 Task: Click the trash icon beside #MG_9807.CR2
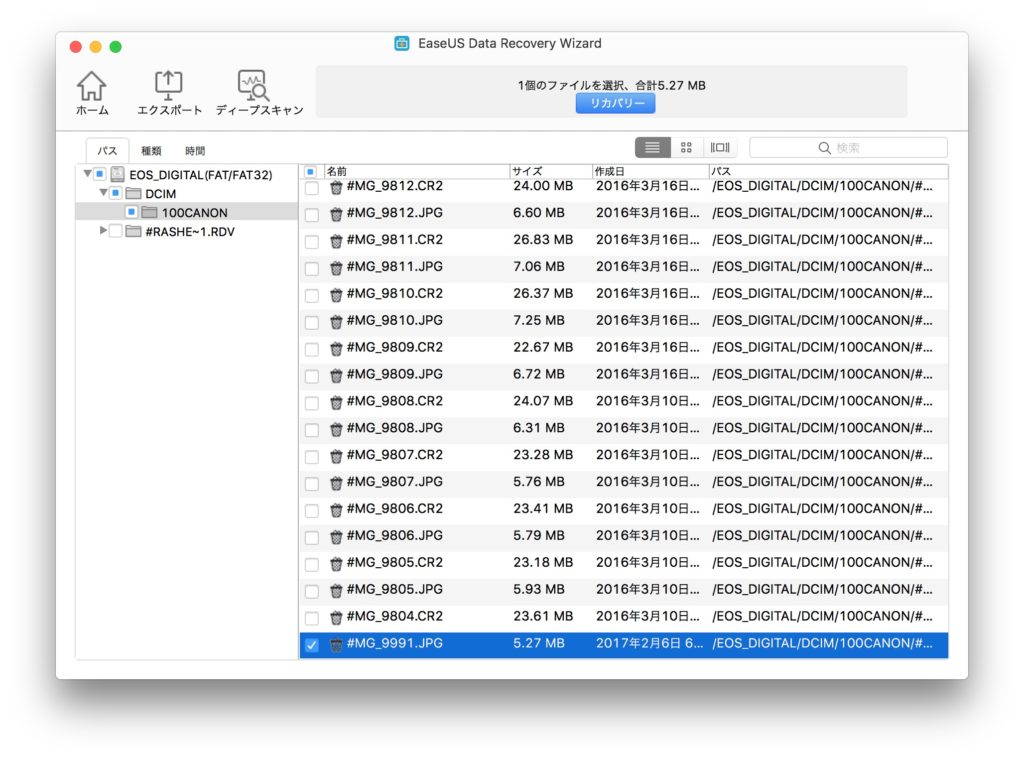[x=336, y=456]
